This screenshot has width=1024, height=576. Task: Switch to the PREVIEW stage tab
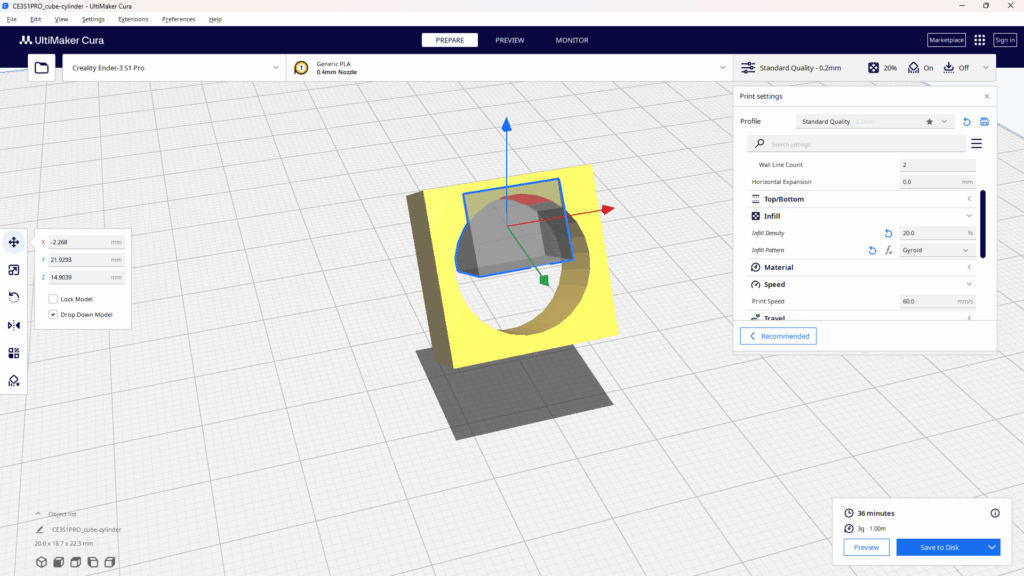point(509,40)
